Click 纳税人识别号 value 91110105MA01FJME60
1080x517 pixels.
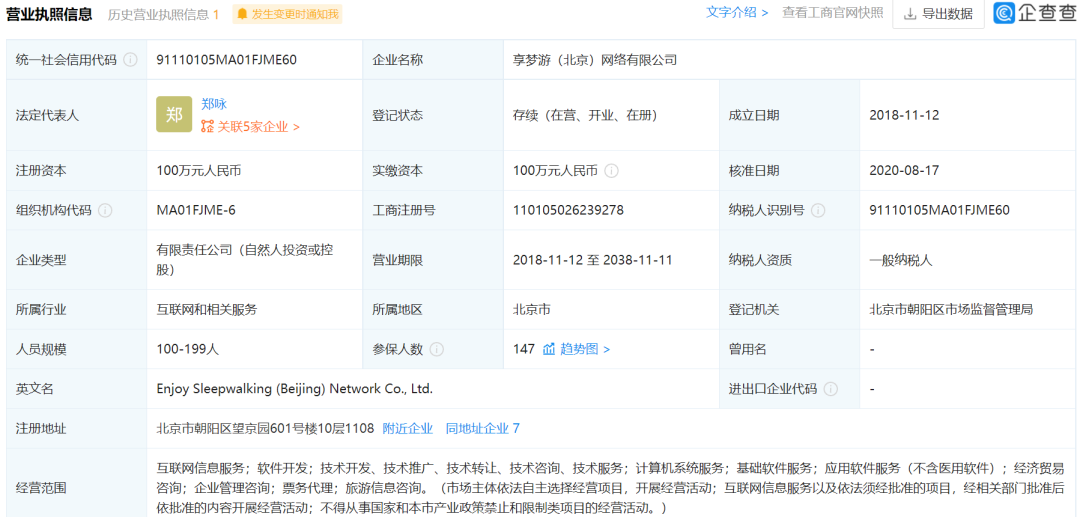[939, 211]
